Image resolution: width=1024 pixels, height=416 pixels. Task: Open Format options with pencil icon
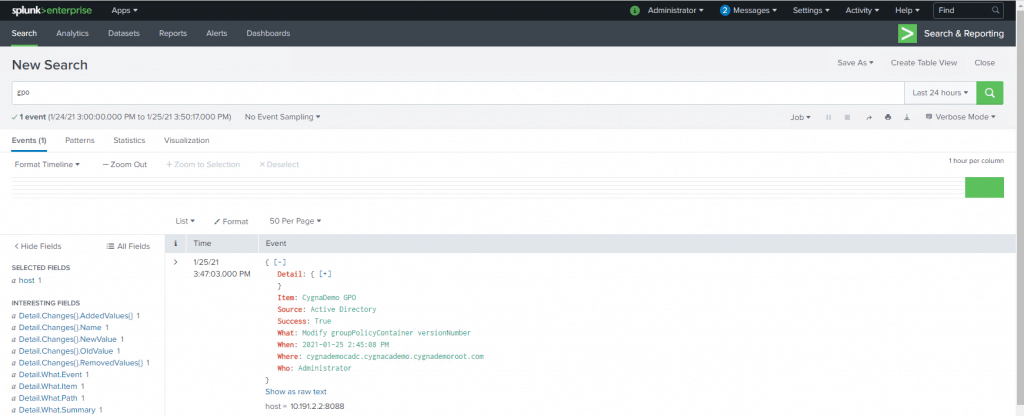pyautogui.click(x=231, y=221)
